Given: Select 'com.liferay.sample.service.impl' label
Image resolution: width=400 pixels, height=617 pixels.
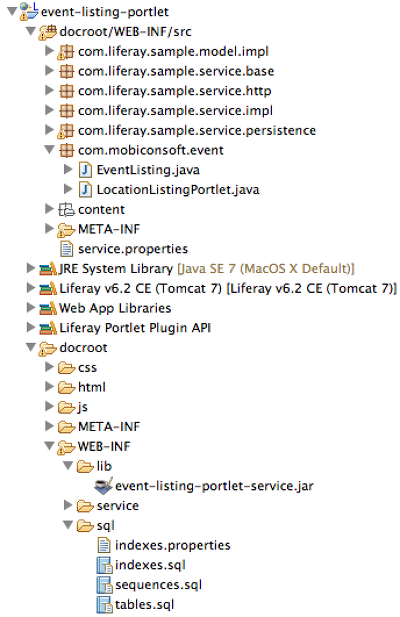Looking at the screenshot, I should 175,111.
